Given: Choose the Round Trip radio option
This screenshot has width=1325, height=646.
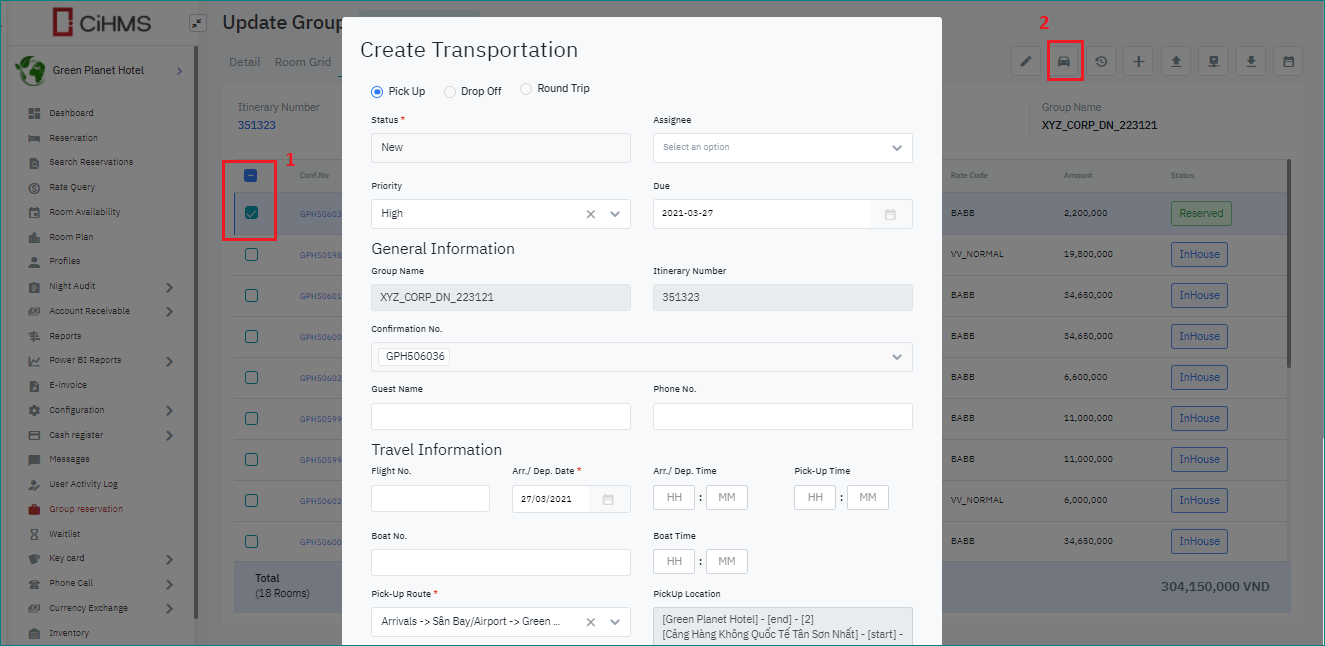Looking at the screenshot, I should coord(526,89).
